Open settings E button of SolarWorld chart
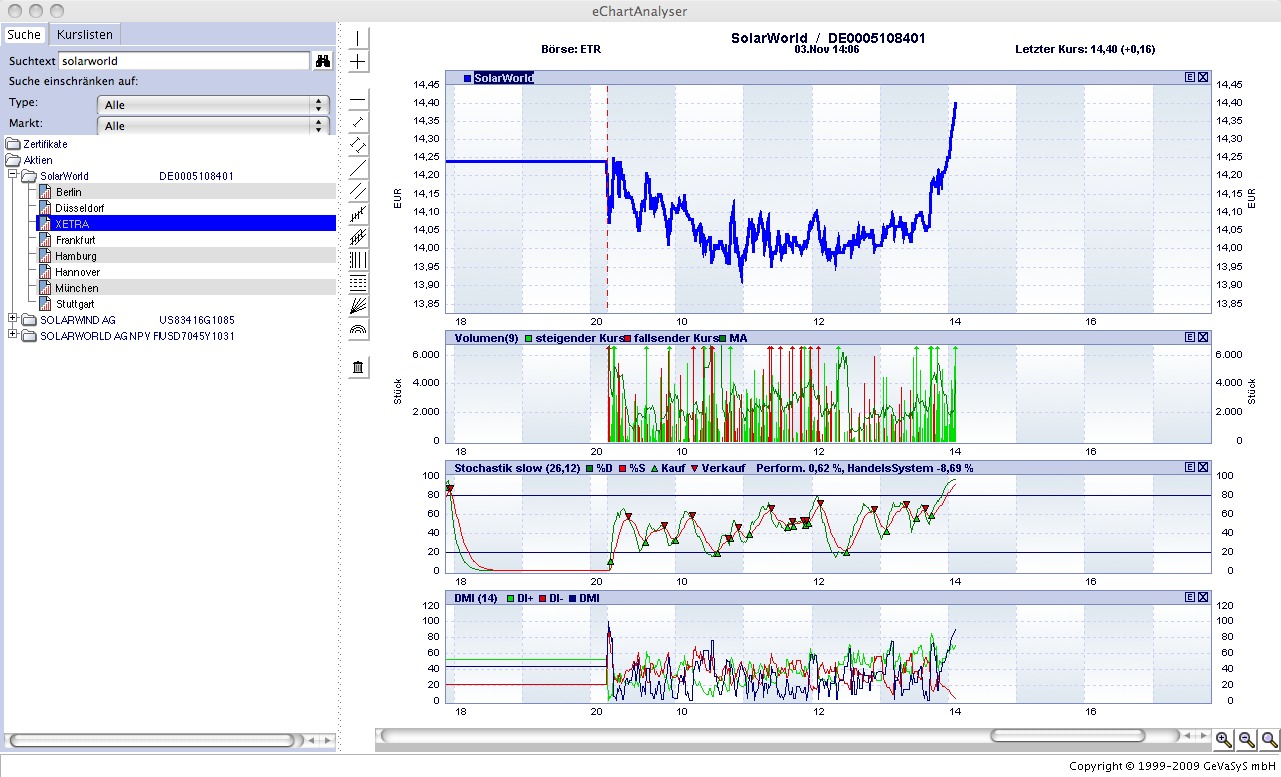Image resolution: width=1281 pixels, height=777 pixels. 1190,77
